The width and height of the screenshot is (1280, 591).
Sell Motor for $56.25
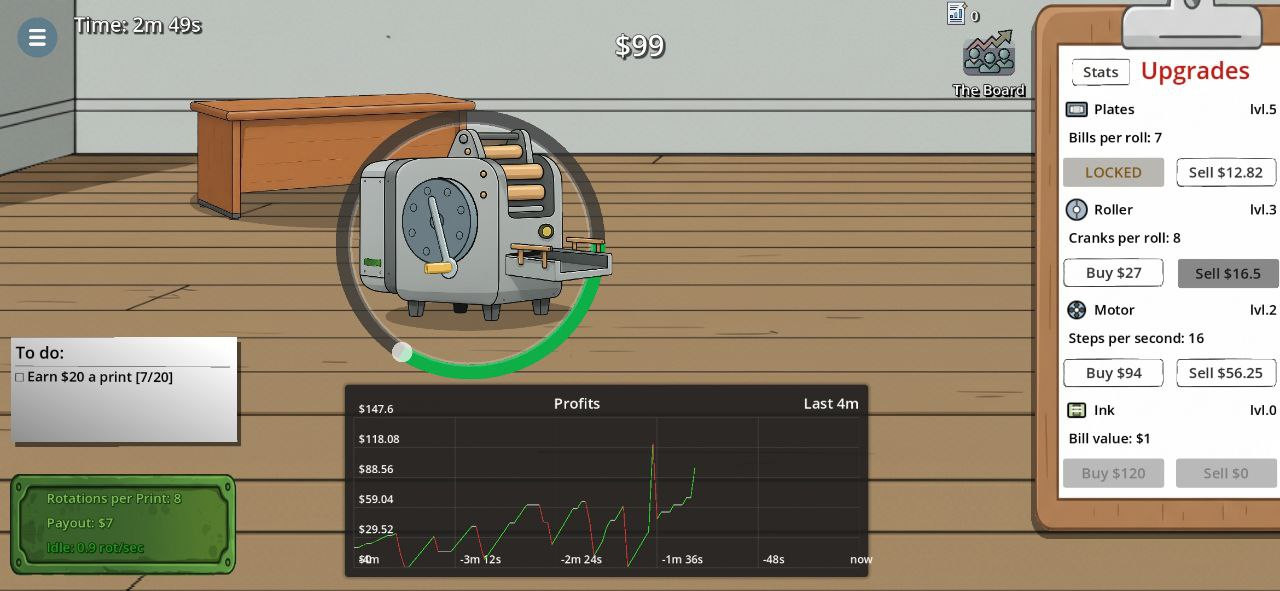click(x=1225, y=373)
